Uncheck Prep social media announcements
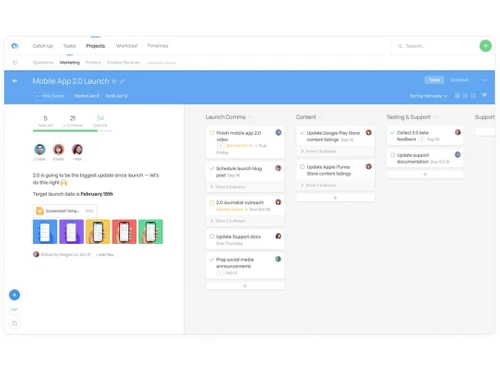Viewport: 500px width, 375px height. coord(212,259)
